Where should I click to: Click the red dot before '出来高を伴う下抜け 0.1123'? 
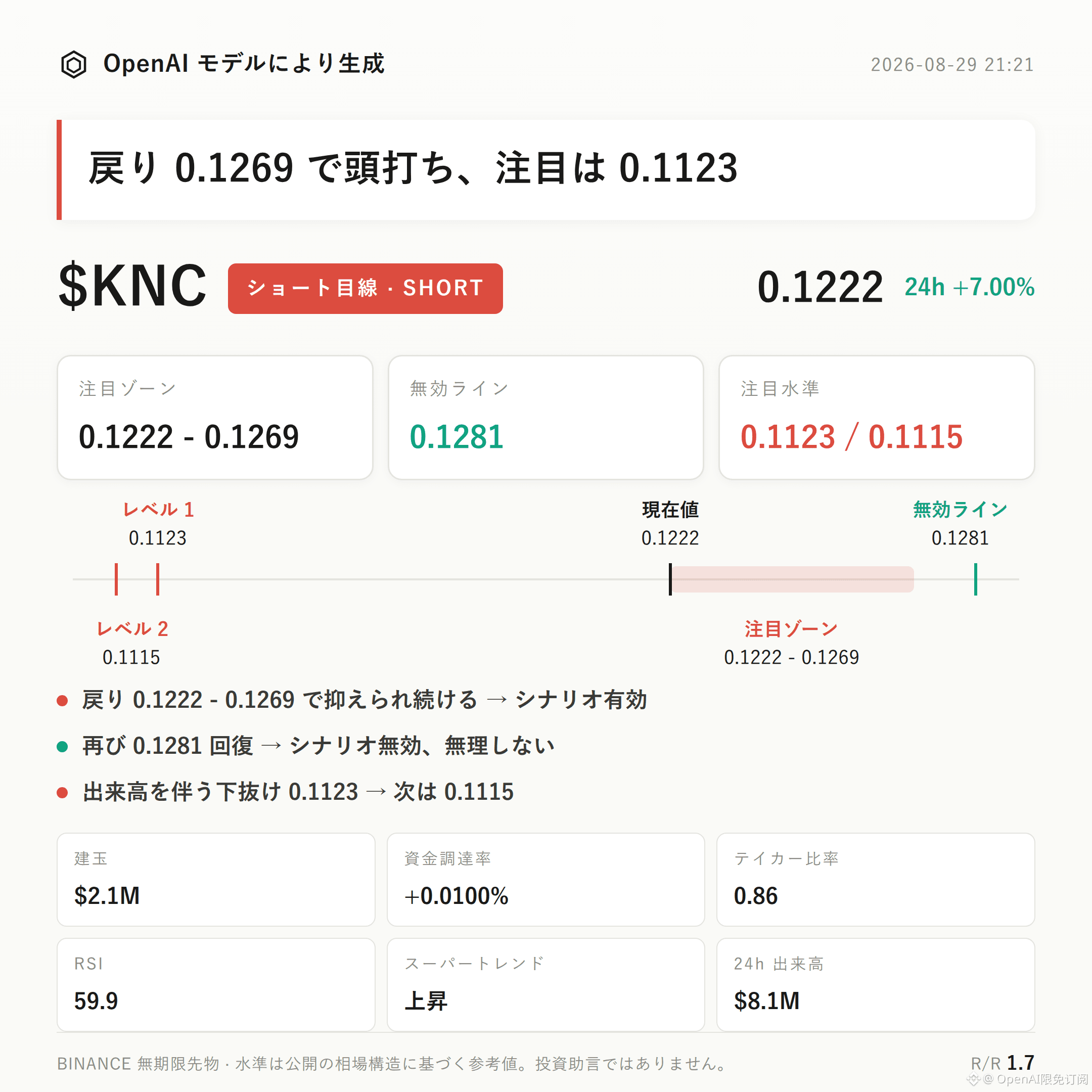[62, 792]
